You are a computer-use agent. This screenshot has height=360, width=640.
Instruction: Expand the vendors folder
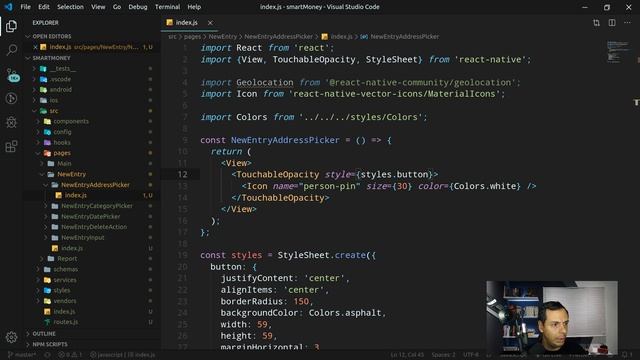(64, 301)
